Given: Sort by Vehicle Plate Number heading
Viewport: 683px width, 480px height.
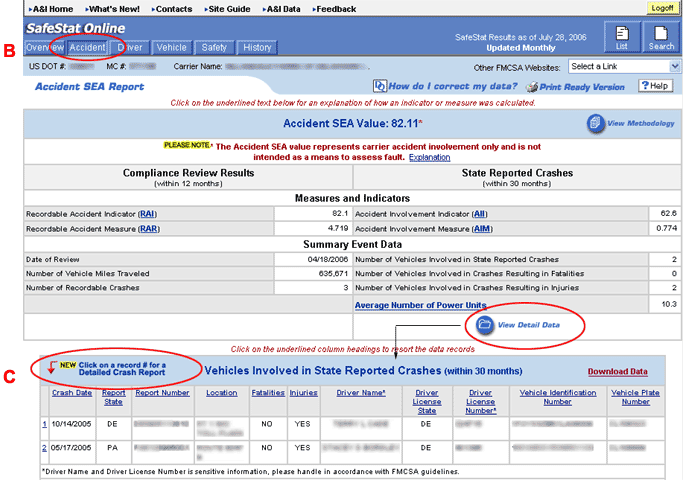Looking at the screenshot, I should point(635,397).
